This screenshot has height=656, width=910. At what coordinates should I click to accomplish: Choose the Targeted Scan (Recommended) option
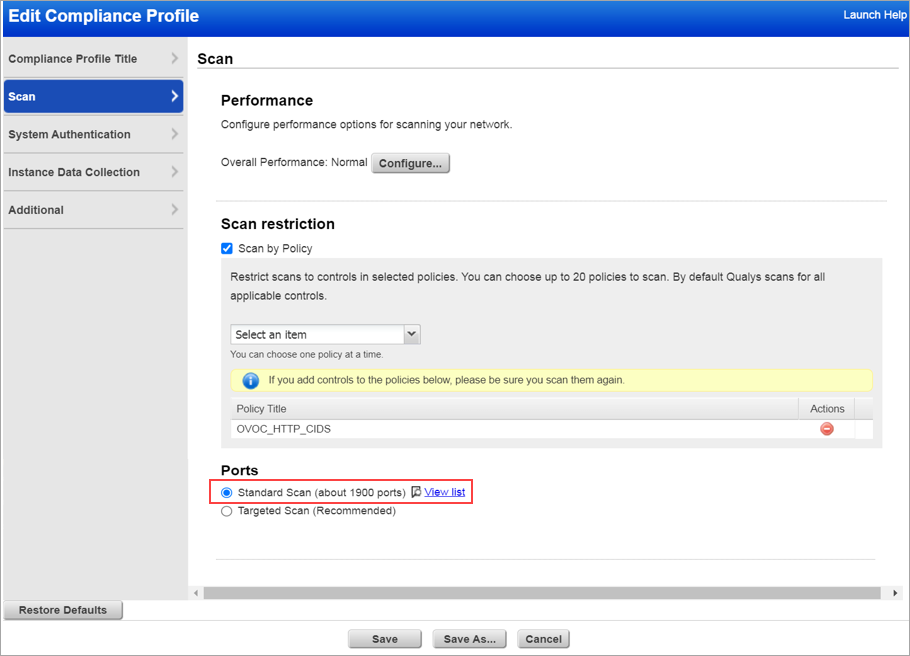click(x=226, y=510)
